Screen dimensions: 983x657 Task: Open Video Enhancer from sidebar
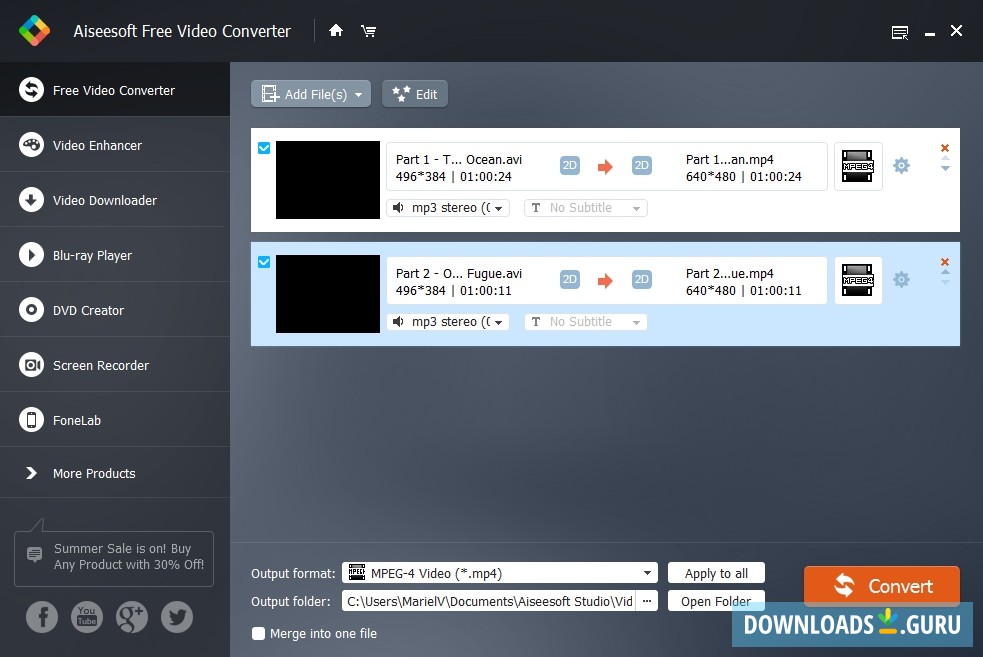[x=115, y=145]
